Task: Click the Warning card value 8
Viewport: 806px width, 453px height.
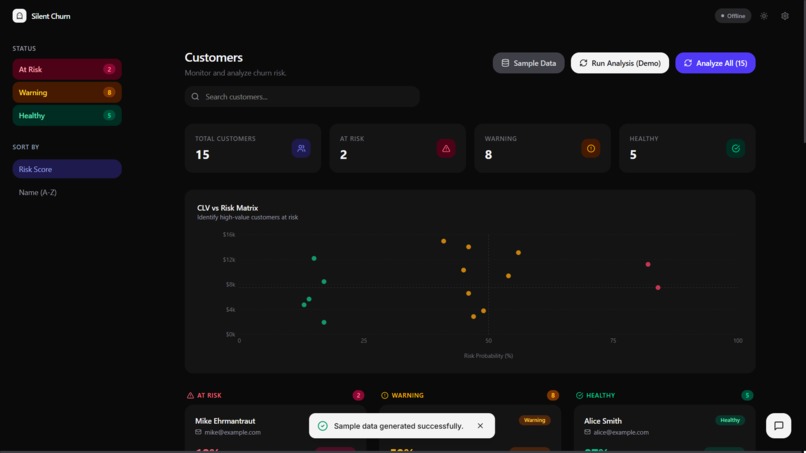Action: tap(488, 155)
